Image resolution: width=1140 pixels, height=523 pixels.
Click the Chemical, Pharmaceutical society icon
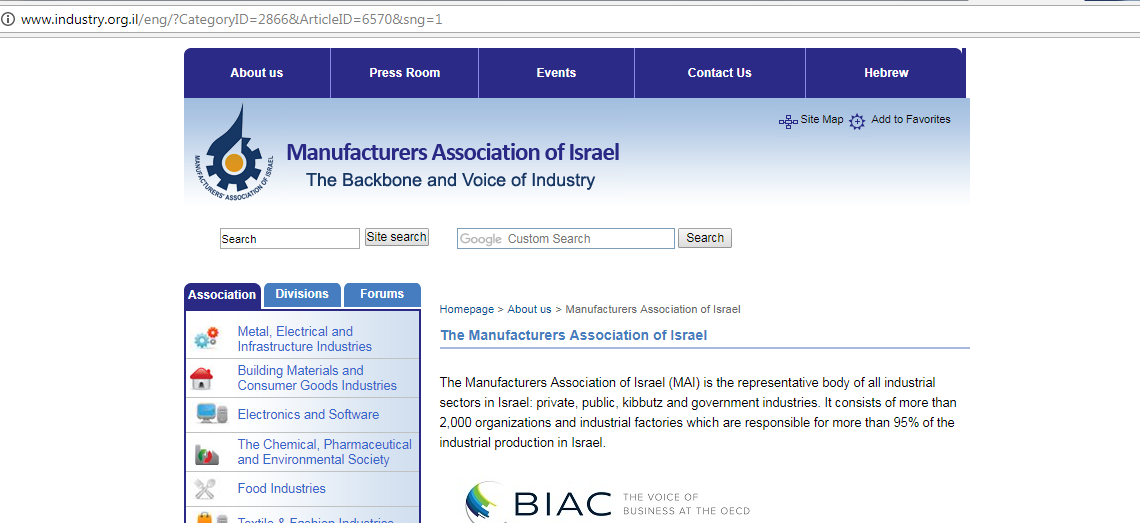tap(206, 454)
